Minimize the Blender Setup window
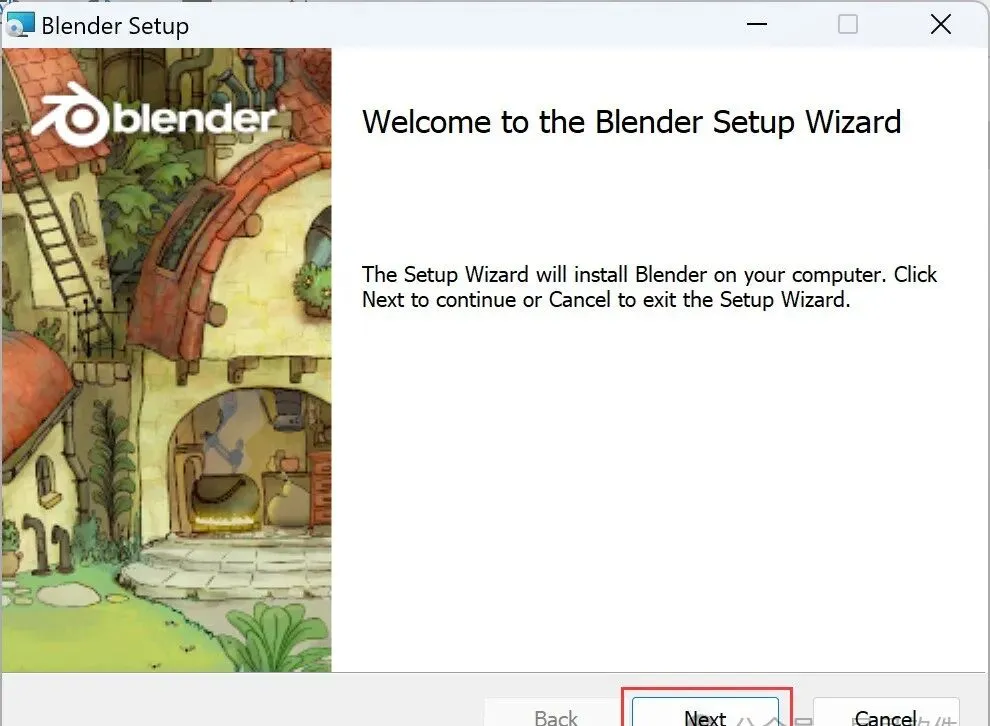The height and width of the screenshot is (726, 990). (x=756, y=25)
